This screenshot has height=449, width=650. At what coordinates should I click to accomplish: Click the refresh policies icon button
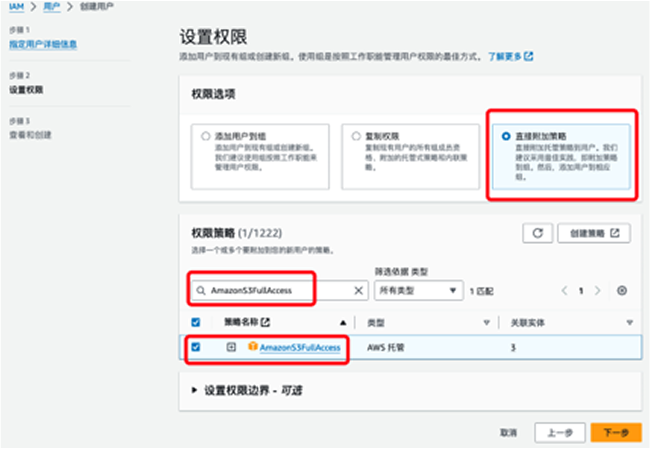539,233
